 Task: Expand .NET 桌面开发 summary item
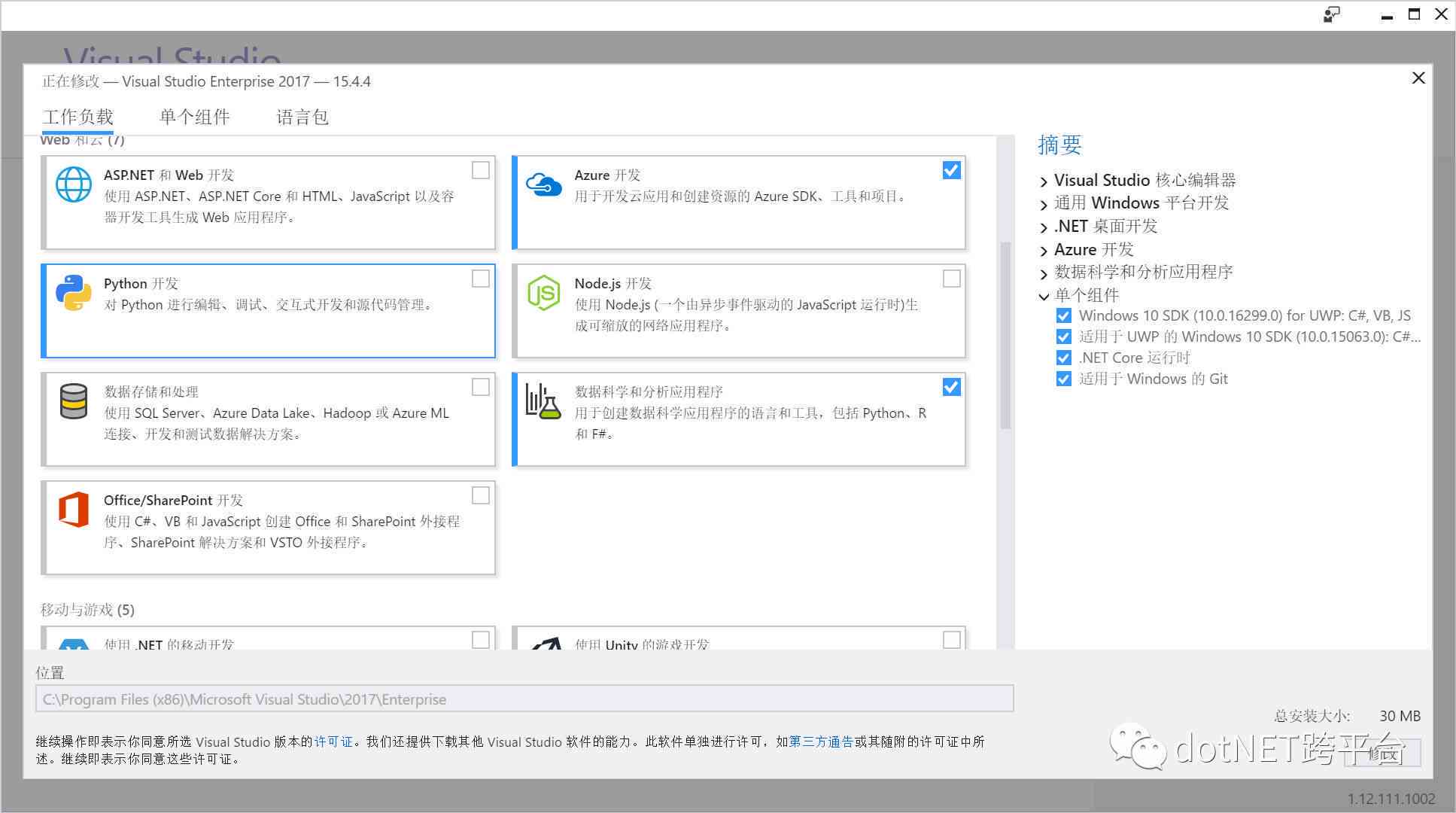pos(1044,227)
